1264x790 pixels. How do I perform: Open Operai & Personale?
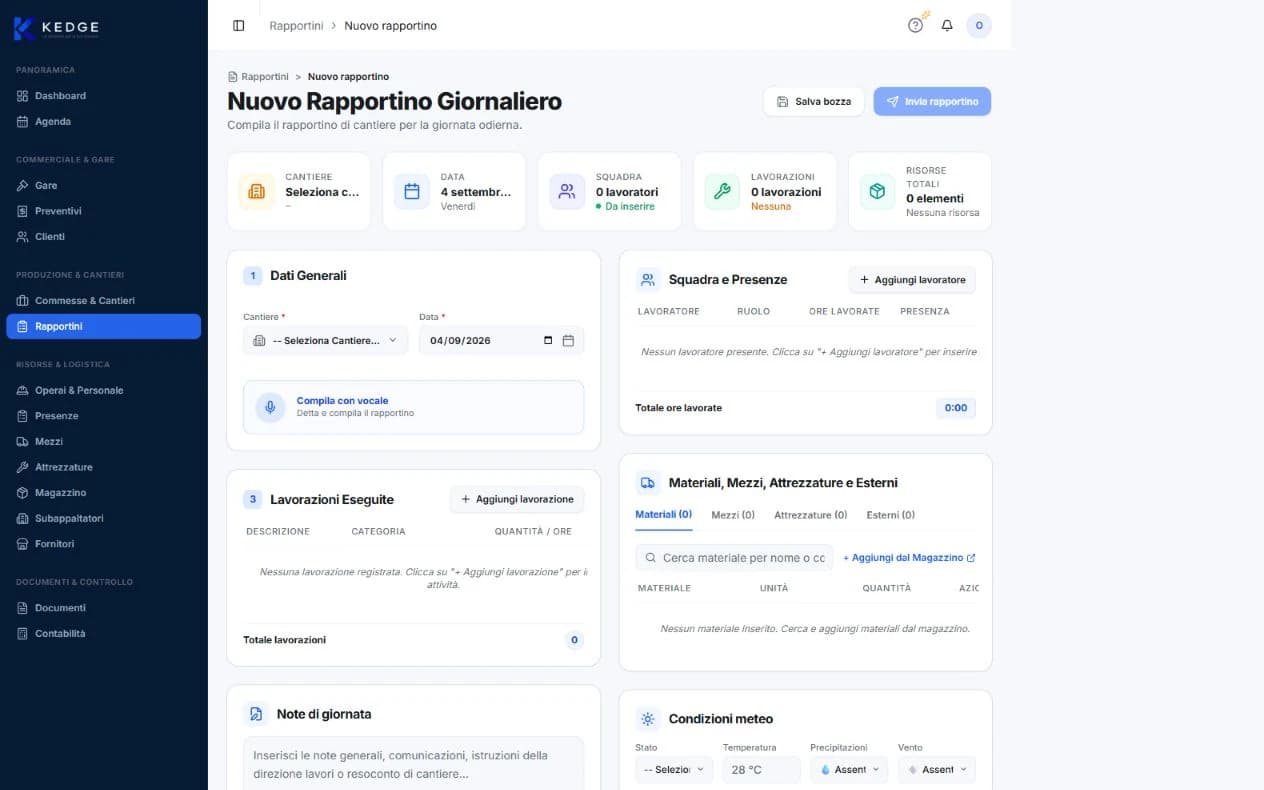[103, 390]
